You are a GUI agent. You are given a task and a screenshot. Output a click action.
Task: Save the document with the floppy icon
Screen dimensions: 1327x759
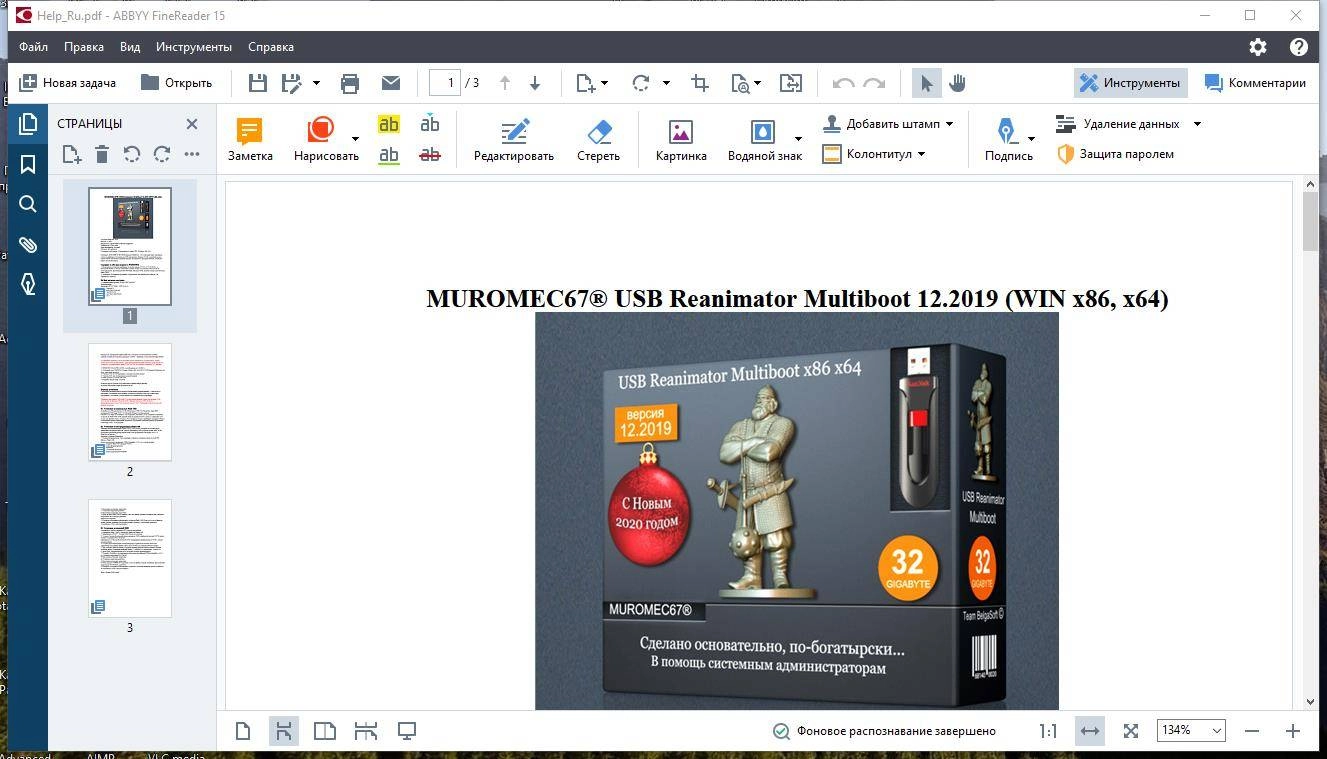pos(258,83)
